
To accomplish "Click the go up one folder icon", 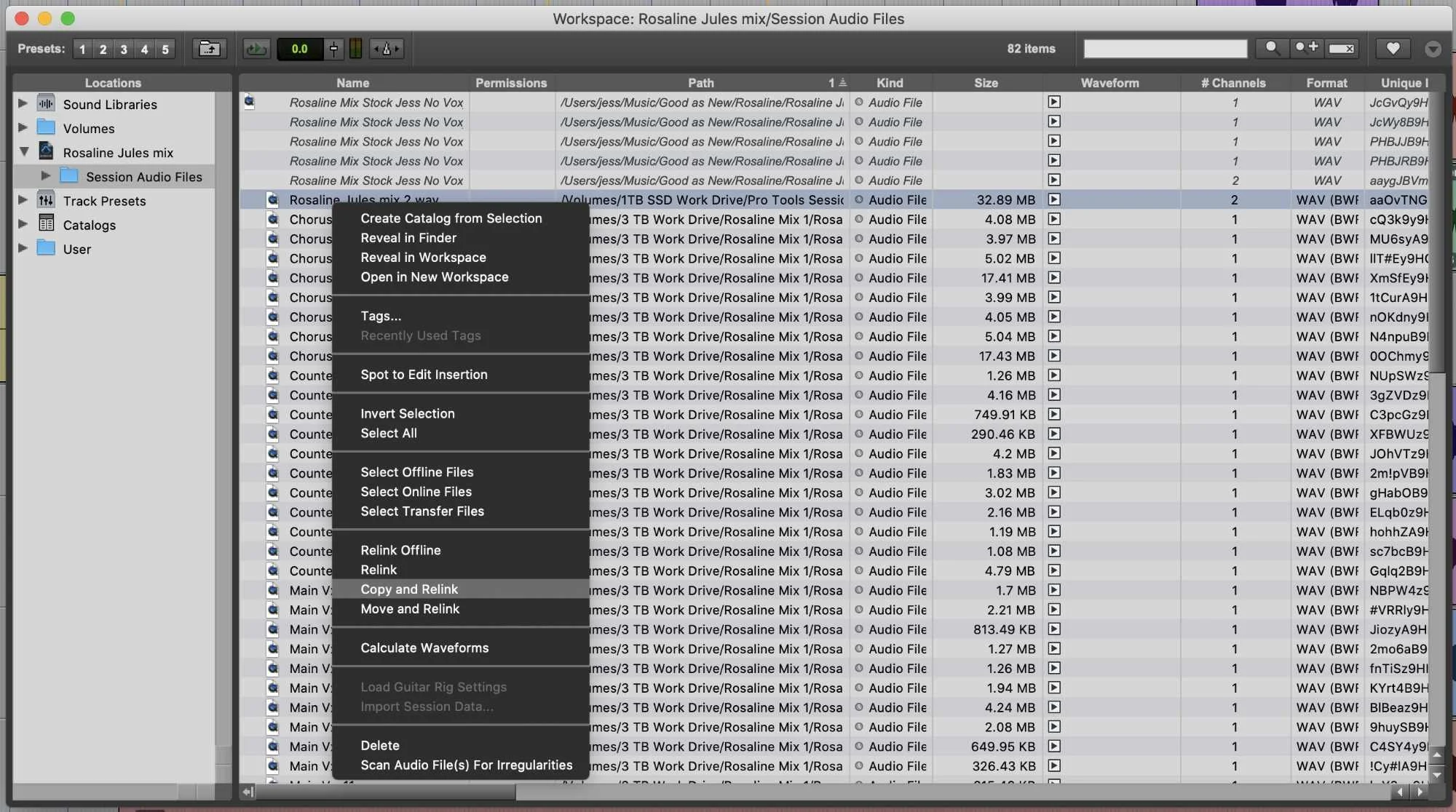I will (x=209, y=49).
